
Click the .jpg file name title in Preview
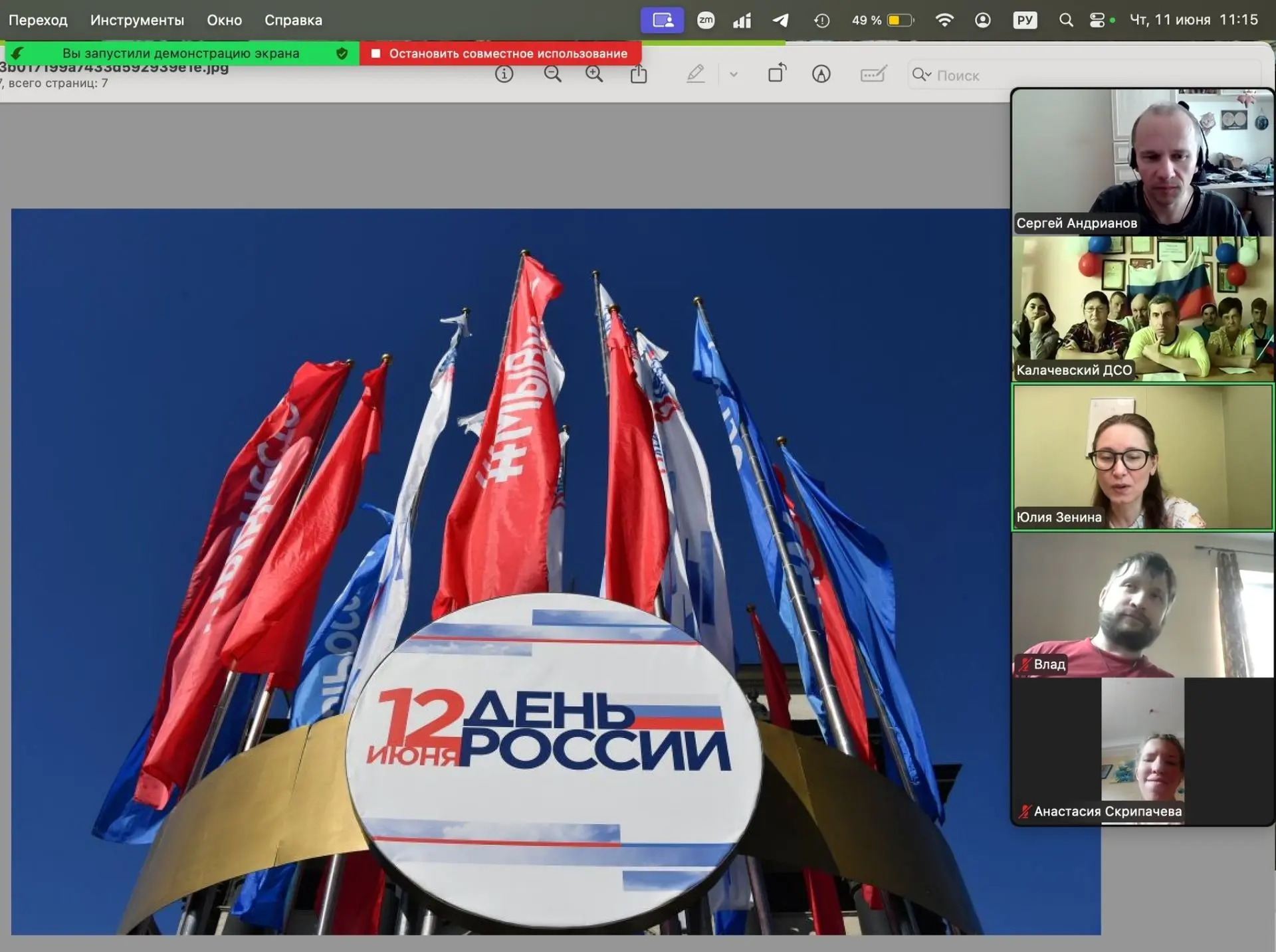pyautogui.click(x=114, y=68)
